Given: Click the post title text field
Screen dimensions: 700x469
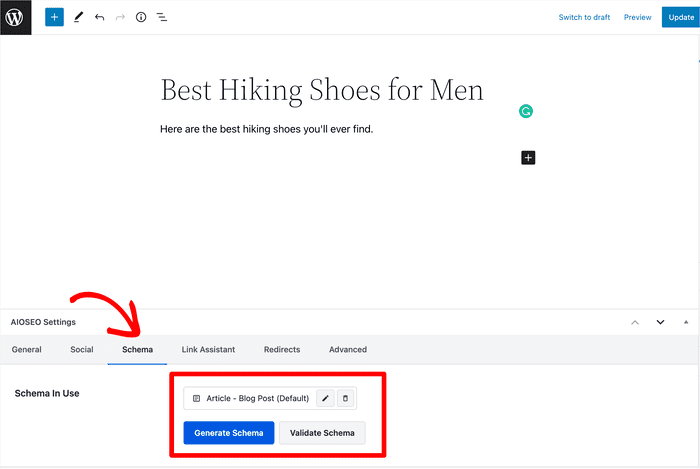Looking at the screenshot, I should click(x=322, y=90).
